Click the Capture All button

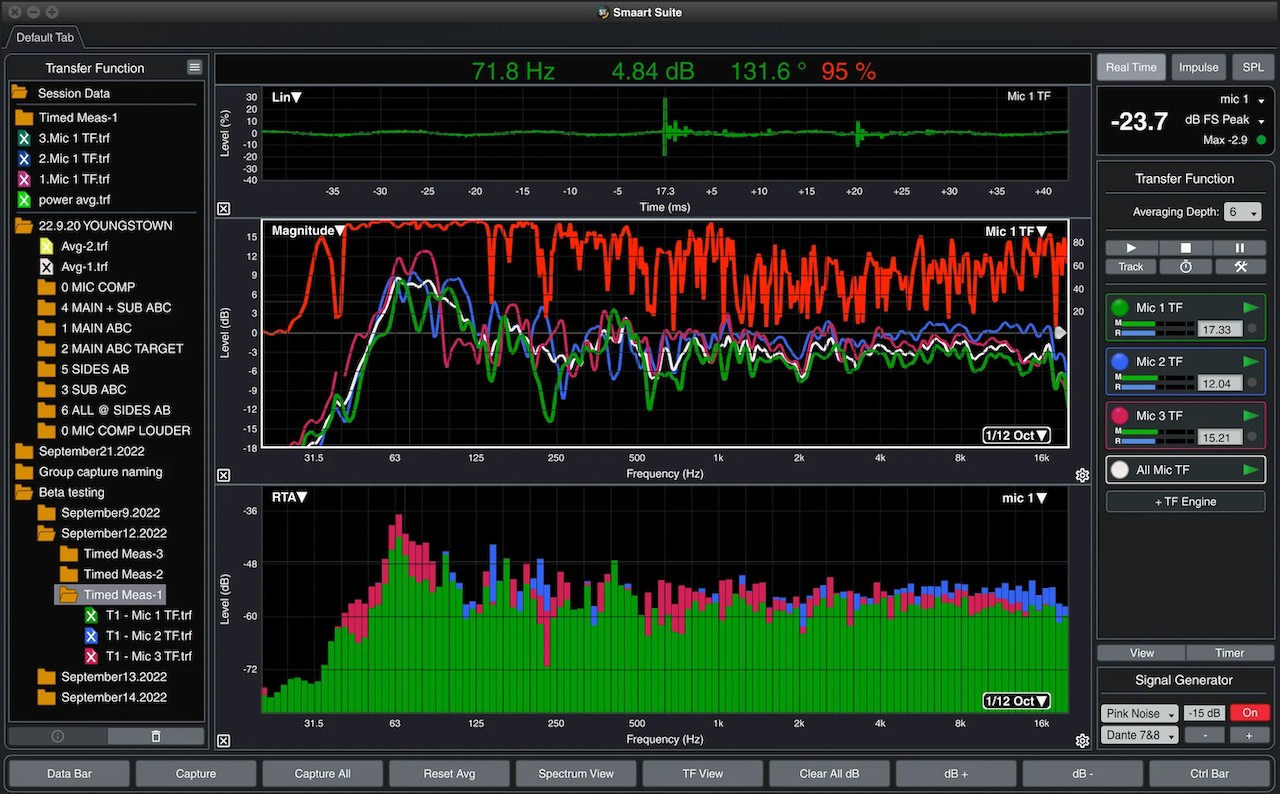tap(323, 773)
